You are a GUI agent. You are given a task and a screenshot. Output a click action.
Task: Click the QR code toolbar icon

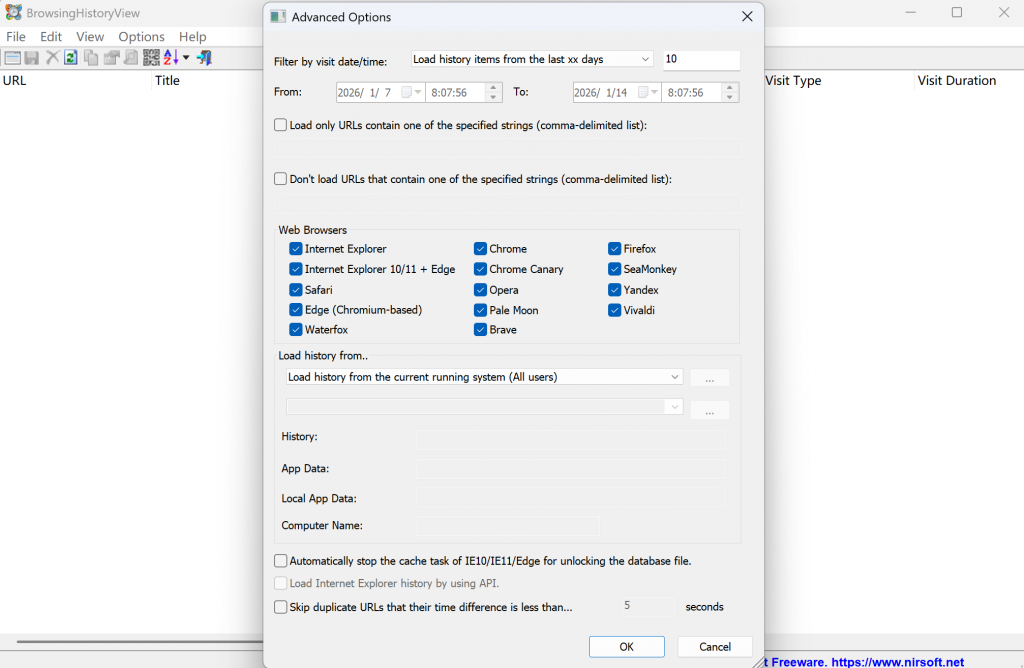151,58
